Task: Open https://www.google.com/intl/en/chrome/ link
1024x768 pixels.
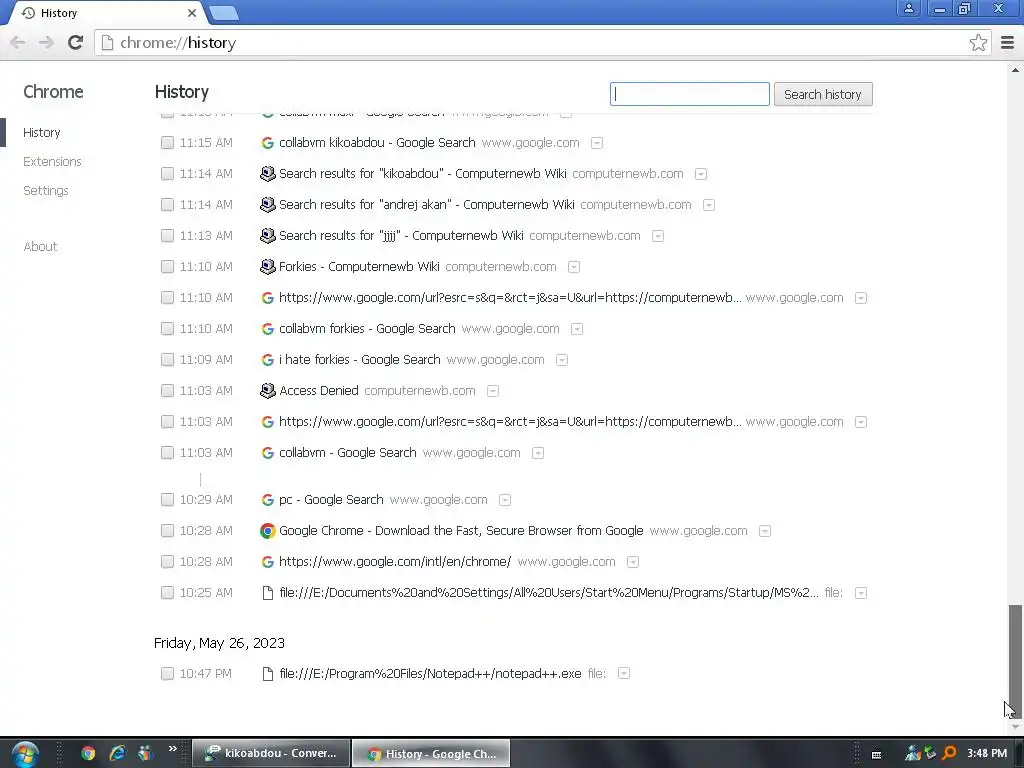Action: click(395, 562)
